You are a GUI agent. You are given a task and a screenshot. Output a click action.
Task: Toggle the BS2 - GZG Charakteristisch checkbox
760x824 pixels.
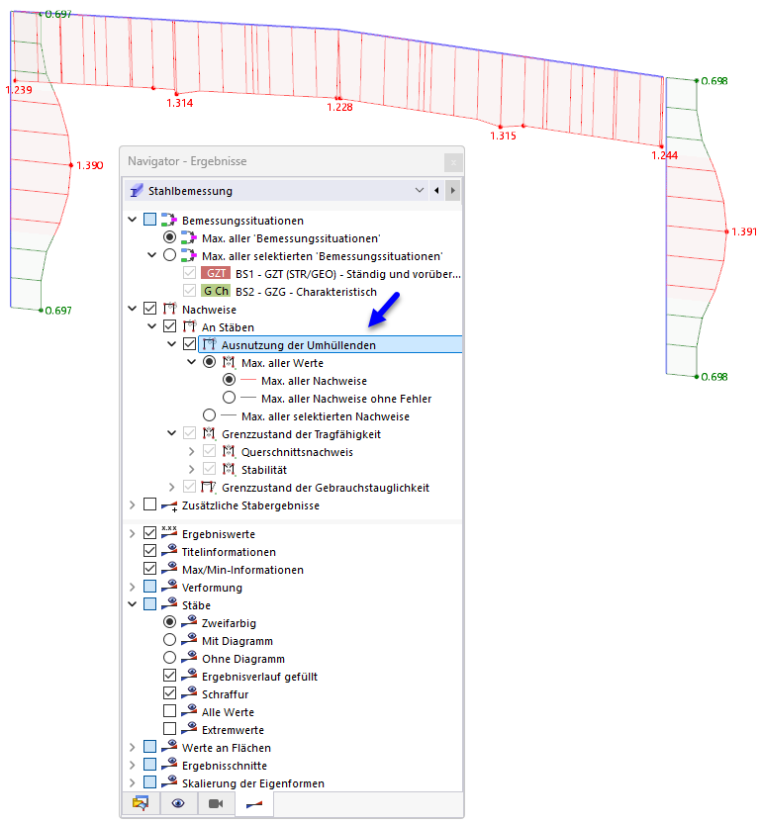189,291
